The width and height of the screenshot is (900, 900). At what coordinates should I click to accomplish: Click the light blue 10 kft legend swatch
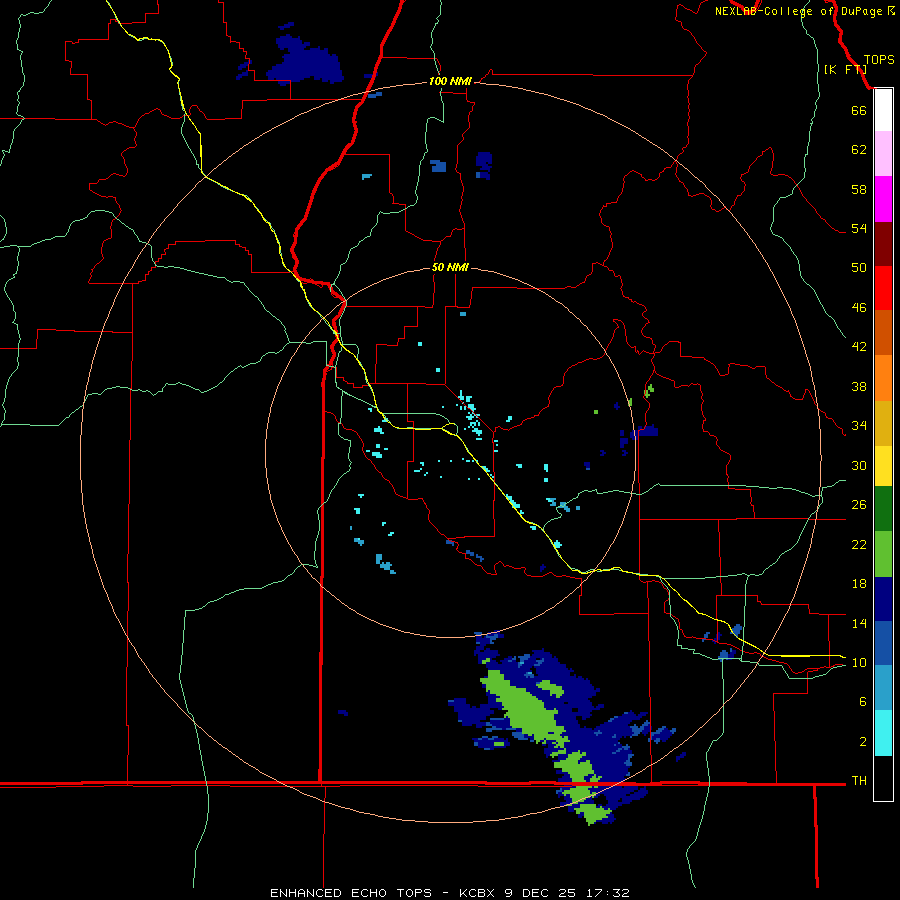(883, 688)
